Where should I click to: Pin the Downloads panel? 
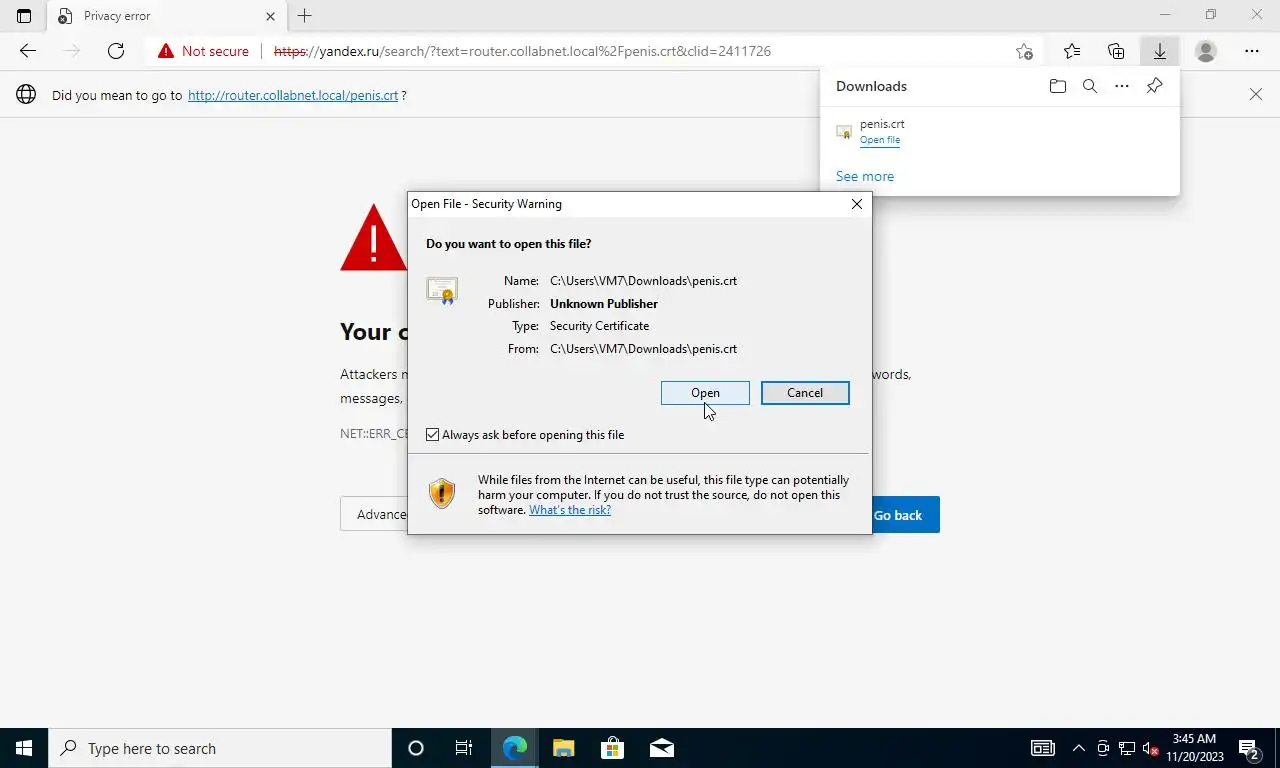1154,86
